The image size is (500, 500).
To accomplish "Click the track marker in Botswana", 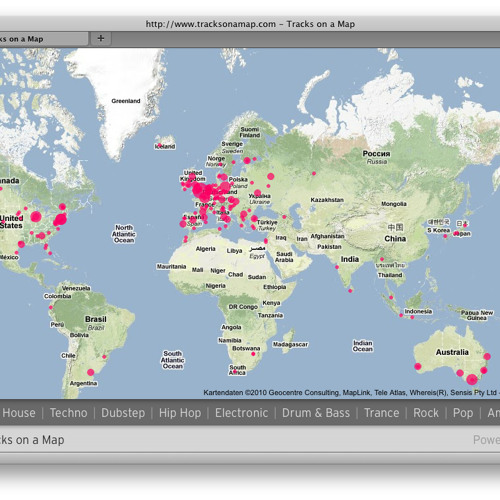I will point(253,354).
